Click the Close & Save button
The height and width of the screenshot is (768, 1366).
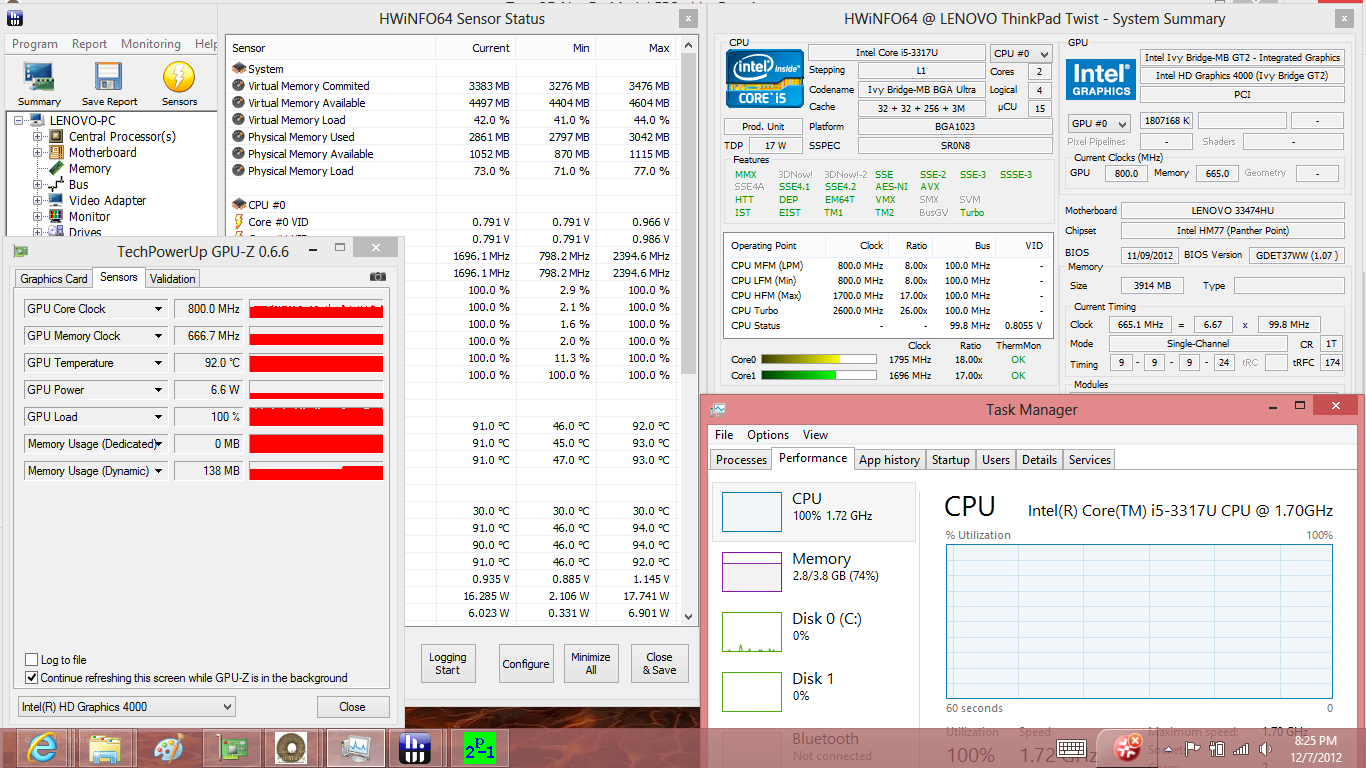[659, 663]
